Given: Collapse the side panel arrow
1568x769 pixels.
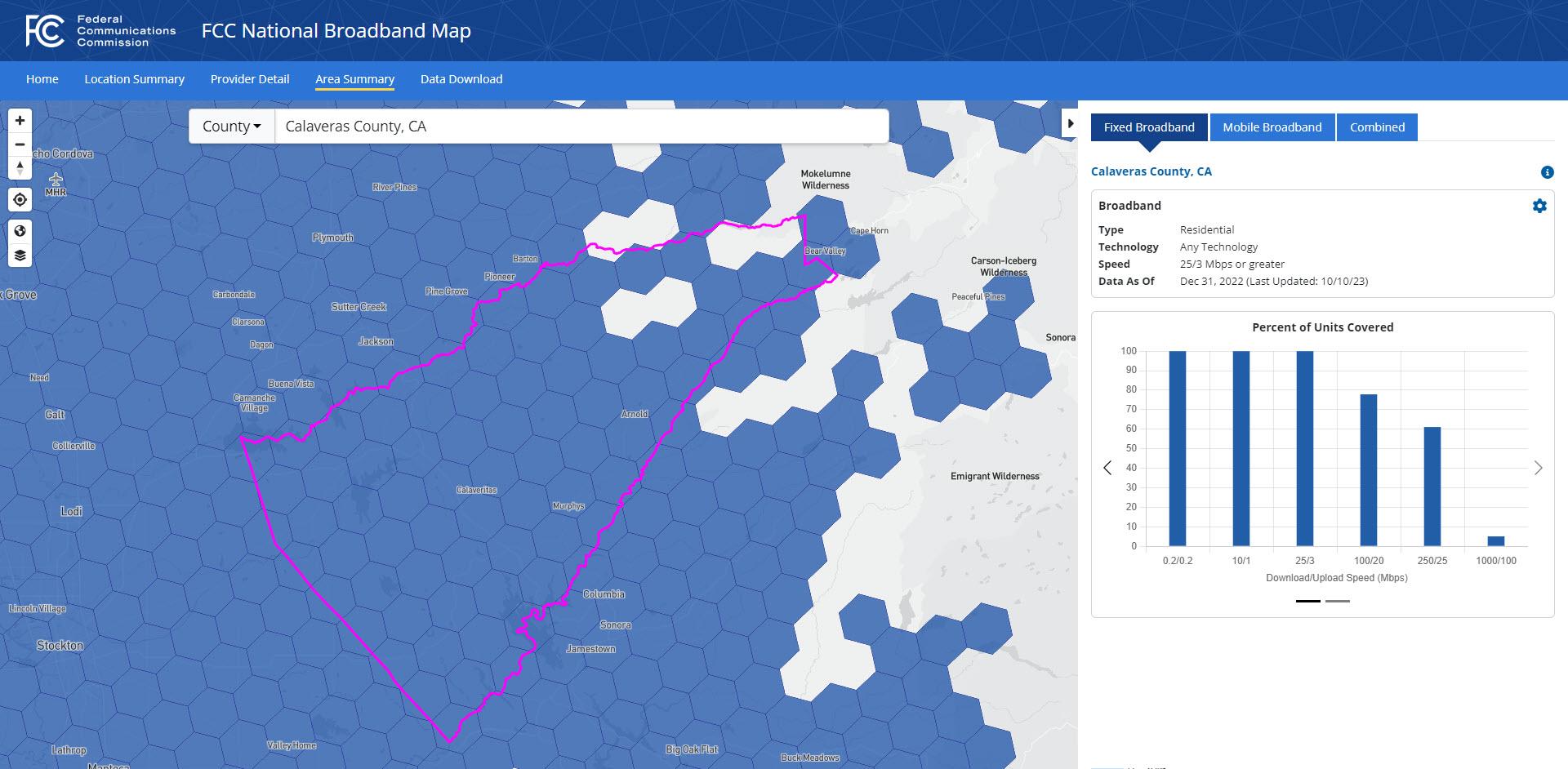Looking at the screenshot, I should [x=1070, y=124].
